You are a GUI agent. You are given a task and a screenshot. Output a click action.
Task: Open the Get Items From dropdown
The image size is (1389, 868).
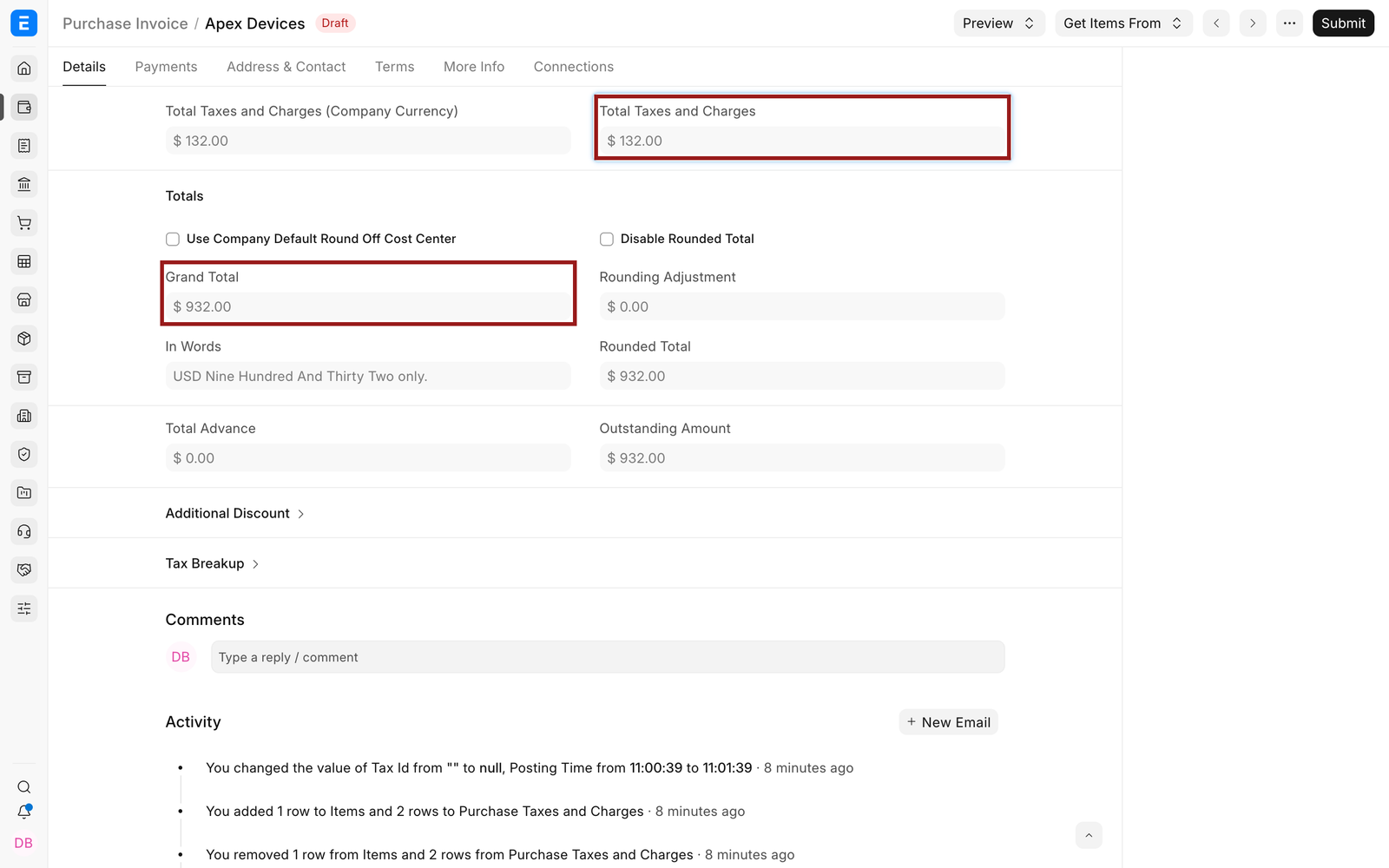click(1123, 23)
